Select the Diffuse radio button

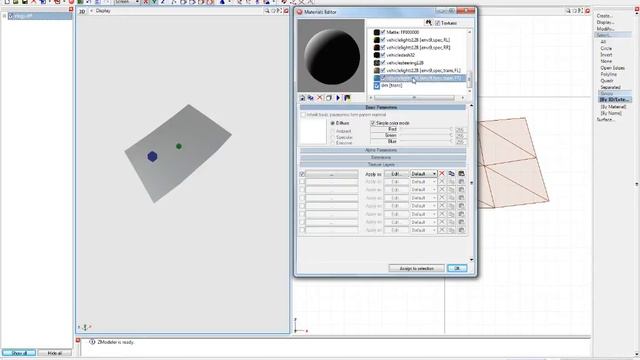pos(333,123)
